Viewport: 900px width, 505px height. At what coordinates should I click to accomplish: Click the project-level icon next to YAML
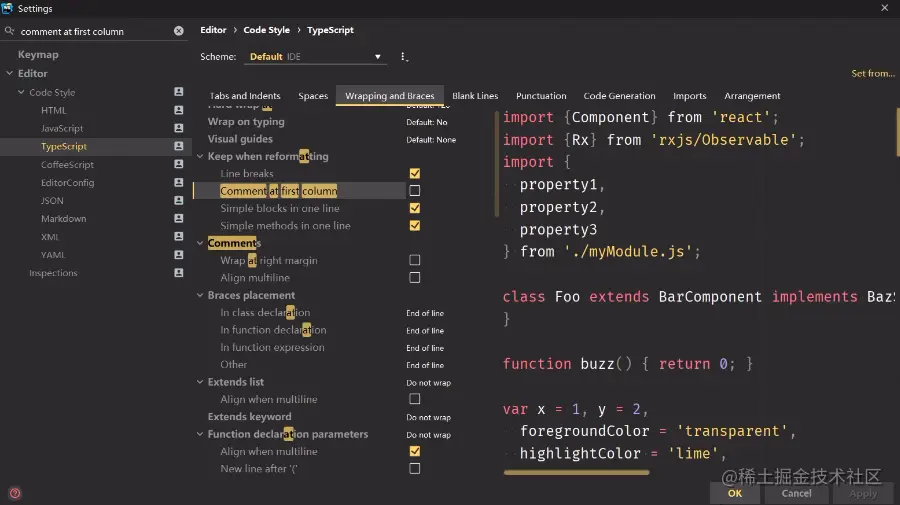179,254
